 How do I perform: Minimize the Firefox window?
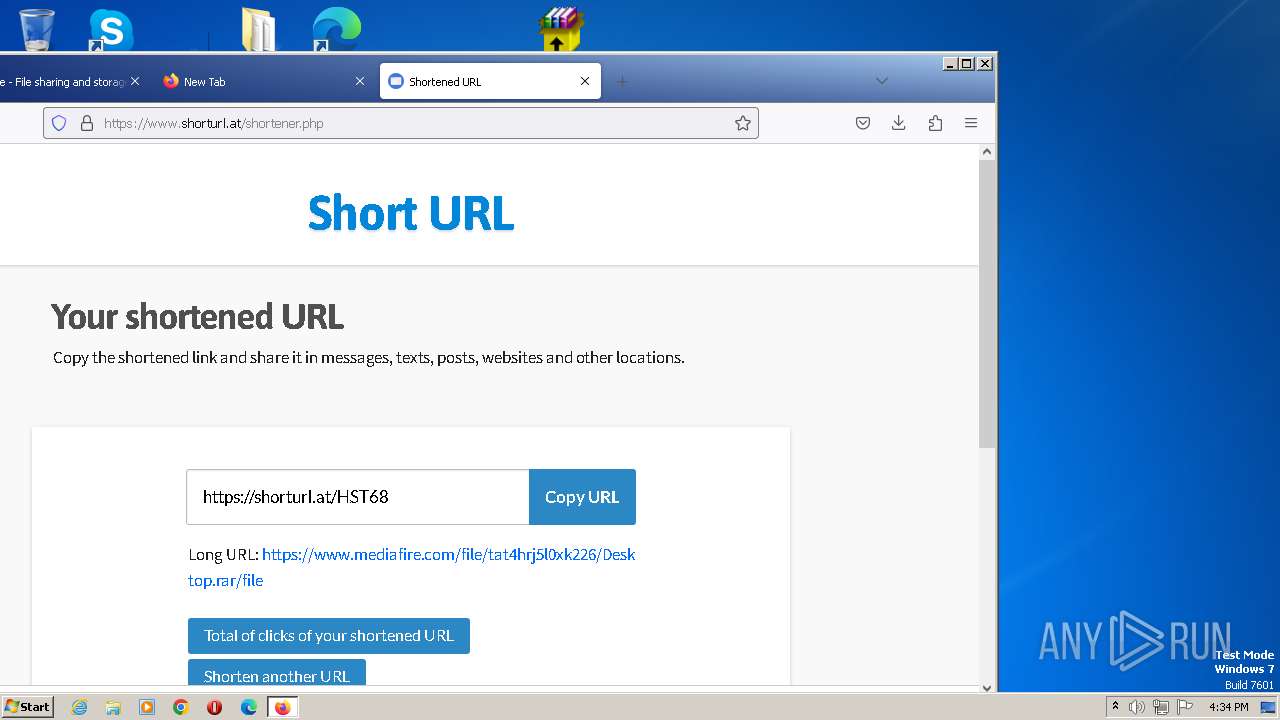click(x=950, y=63)
